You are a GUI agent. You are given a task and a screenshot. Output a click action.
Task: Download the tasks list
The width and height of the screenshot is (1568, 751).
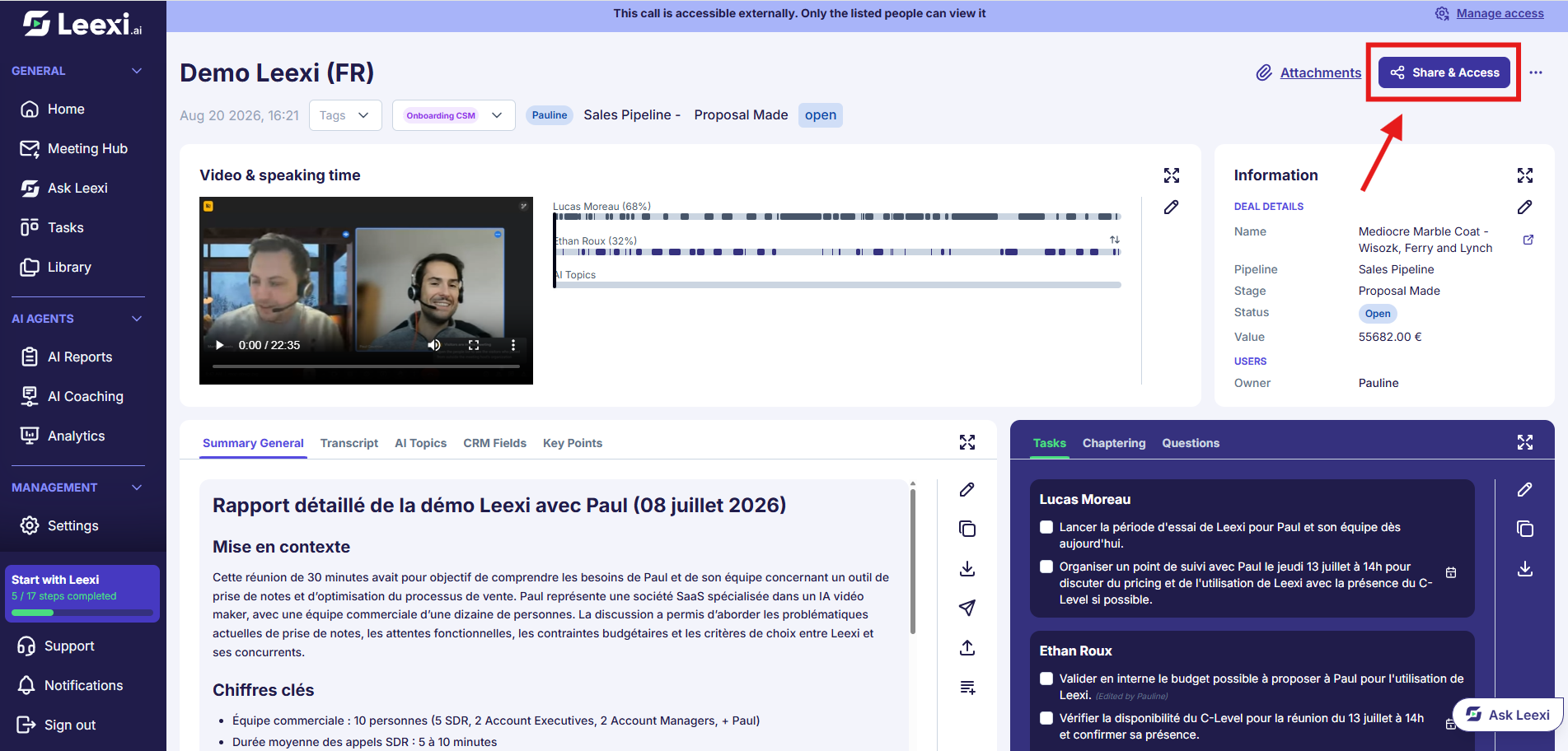pyautogui.click(x=1525, y=569)
